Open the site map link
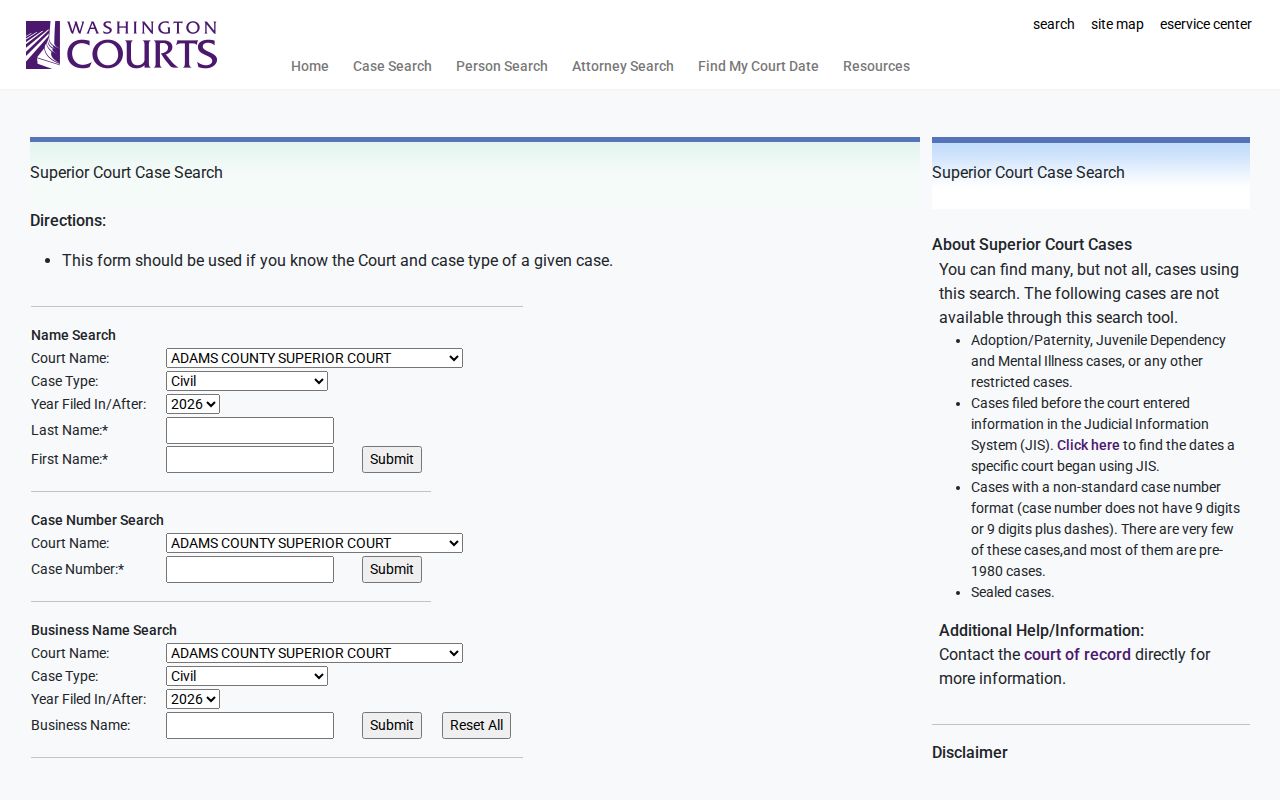The width and height of the screenshot is (1280, 800). pos(1117,24)
